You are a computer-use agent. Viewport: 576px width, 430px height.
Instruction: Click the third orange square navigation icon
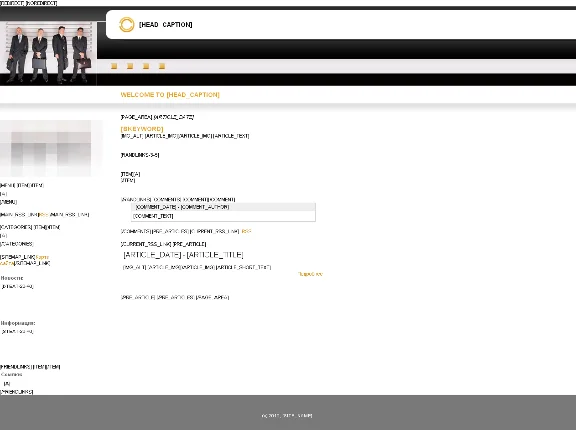point(146,66)
